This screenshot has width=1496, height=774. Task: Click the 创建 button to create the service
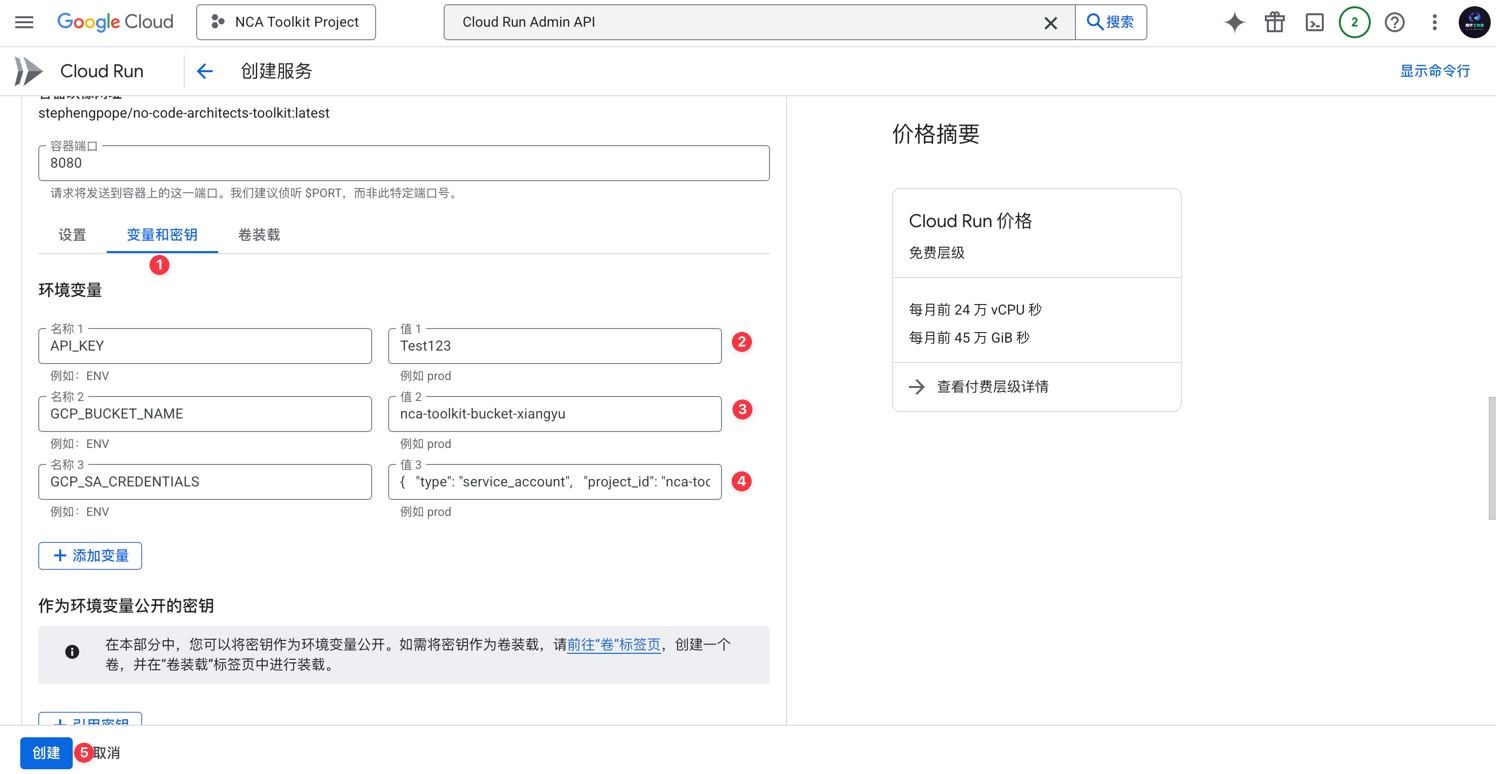pyautogui.click(x=45, y=753)
